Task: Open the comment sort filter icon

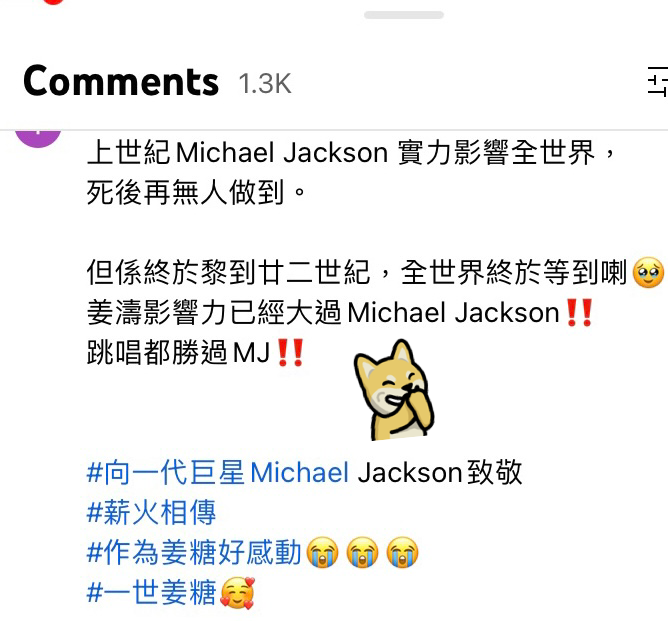Action: pos(658,82)
